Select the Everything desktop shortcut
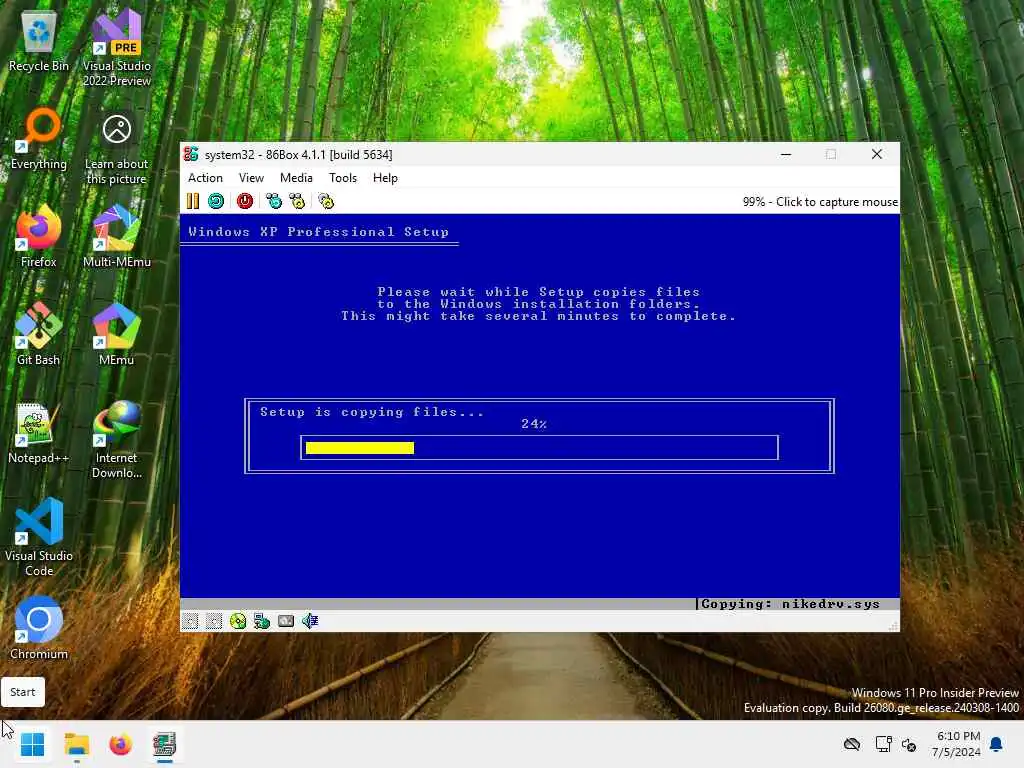 point(39,139)
